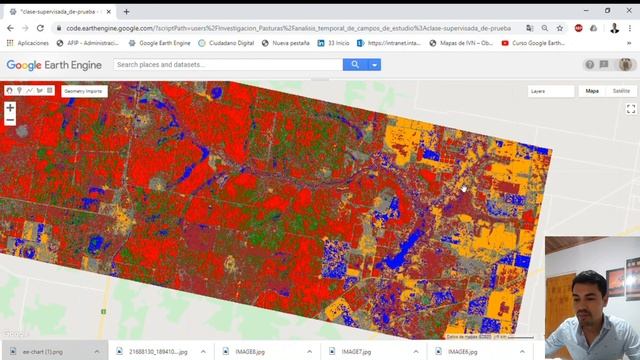Screen dimensions: 640x360
Task: Click the zoom magnifier icon in address bar
Action: point(545,28)
